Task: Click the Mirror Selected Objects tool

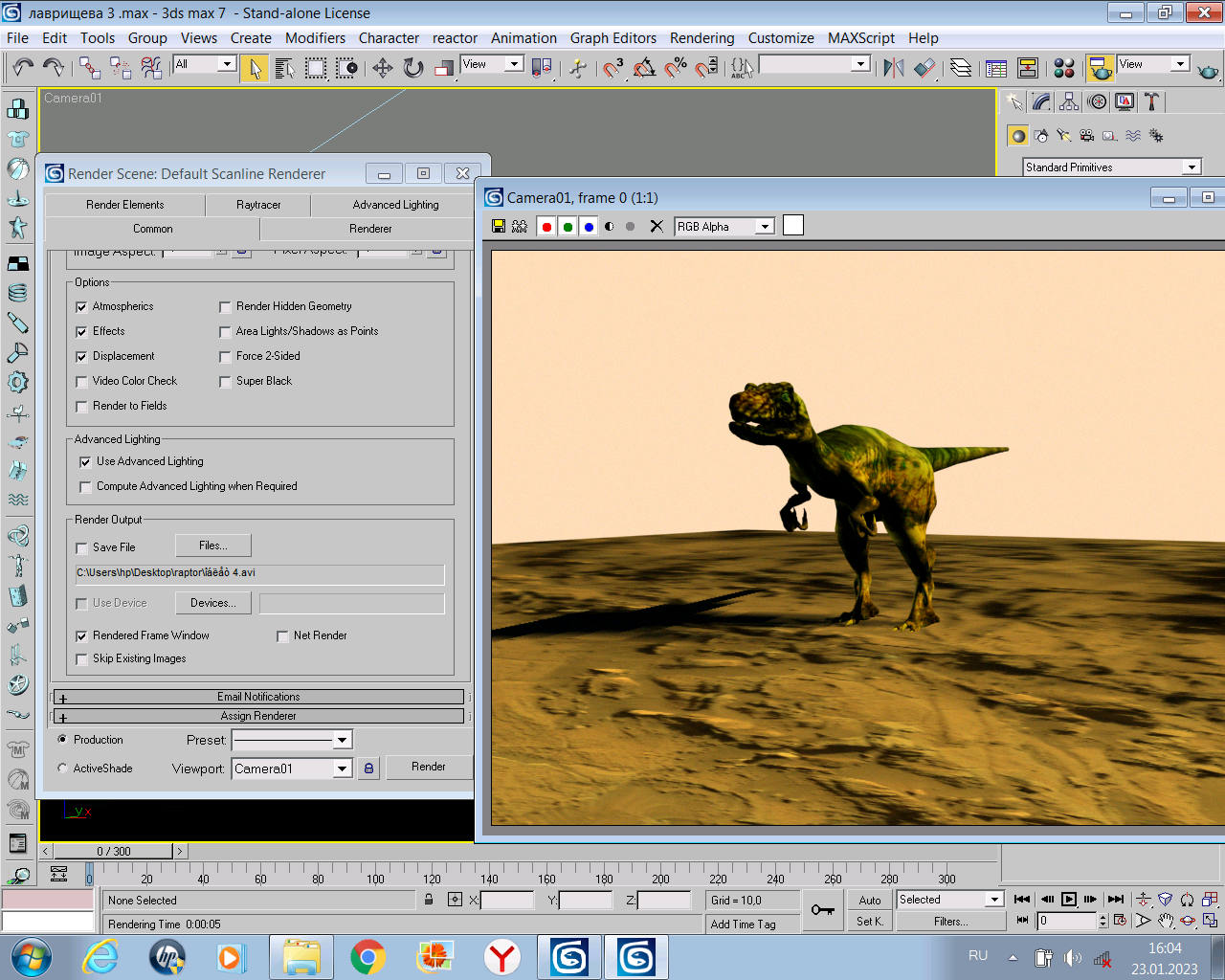Action: [x=894, y=68]
